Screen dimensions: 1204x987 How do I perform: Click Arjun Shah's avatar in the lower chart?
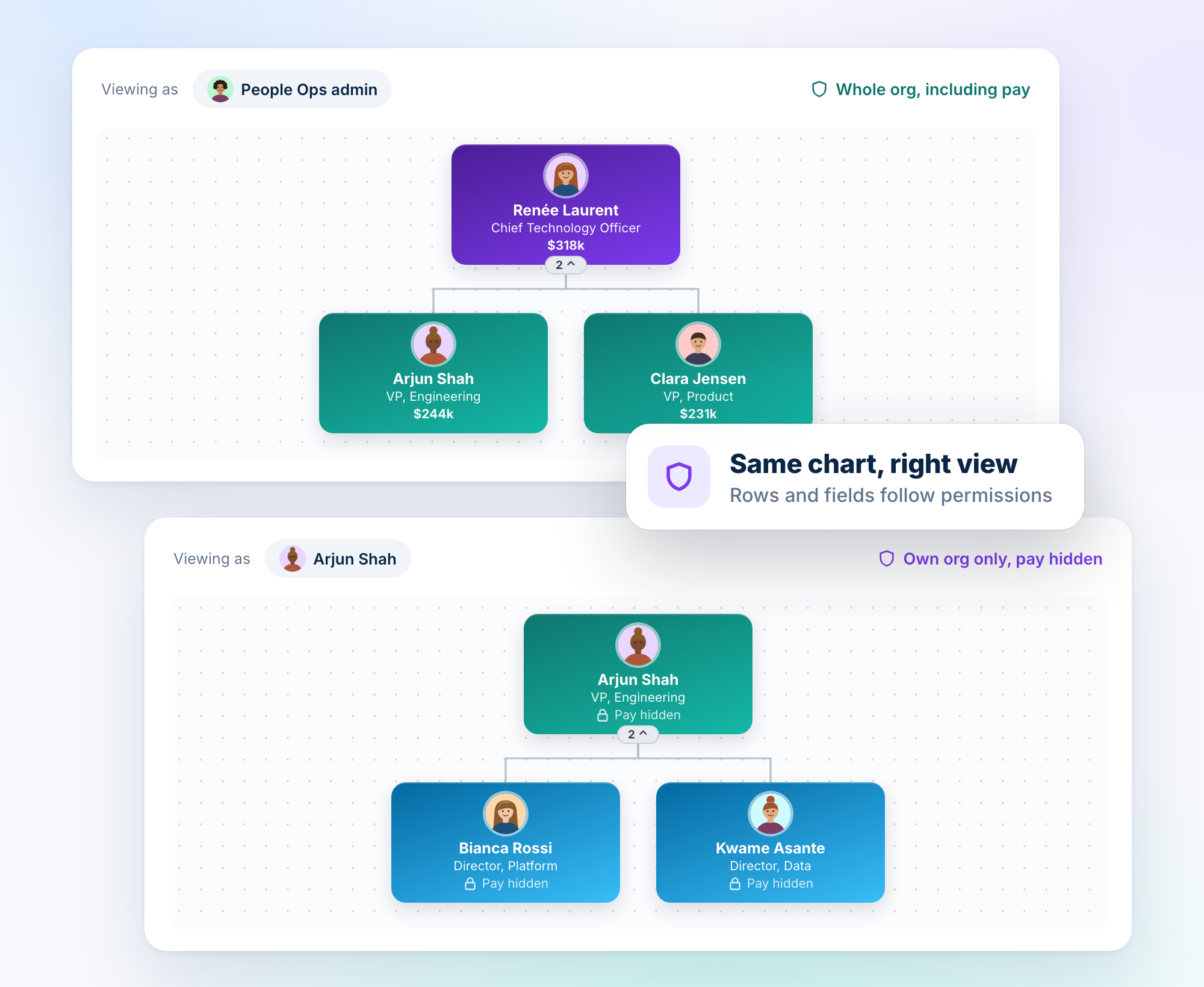click(638, 645)
